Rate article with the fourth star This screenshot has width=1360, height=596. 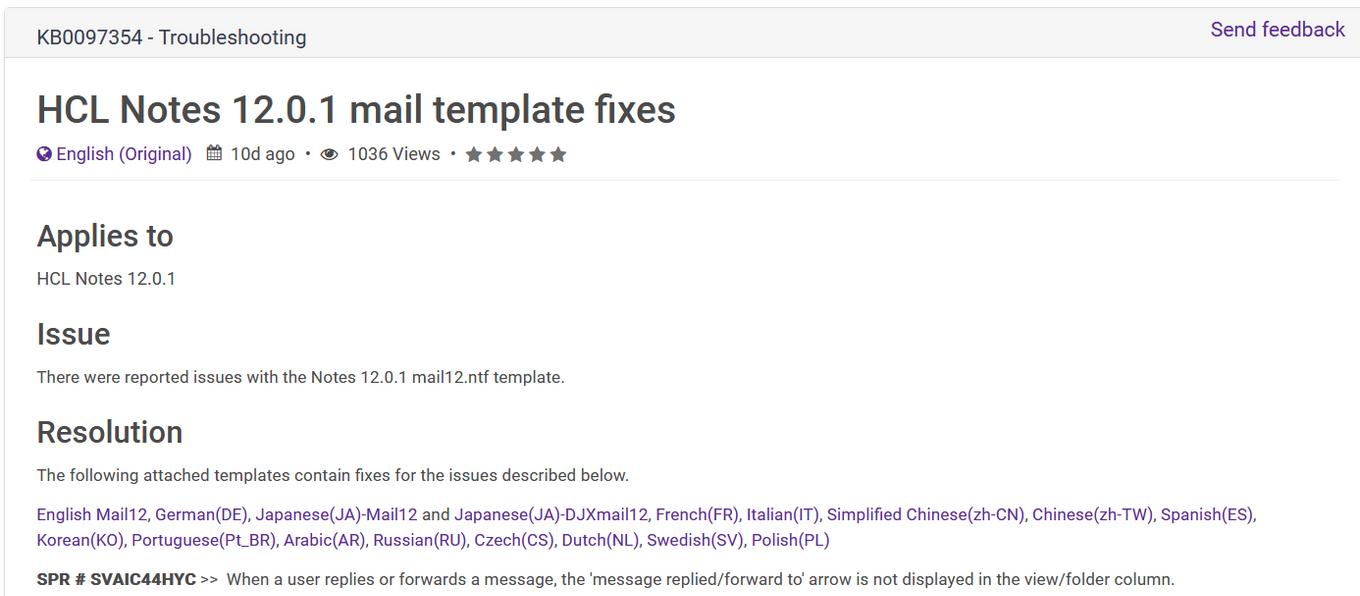point(537,154)
